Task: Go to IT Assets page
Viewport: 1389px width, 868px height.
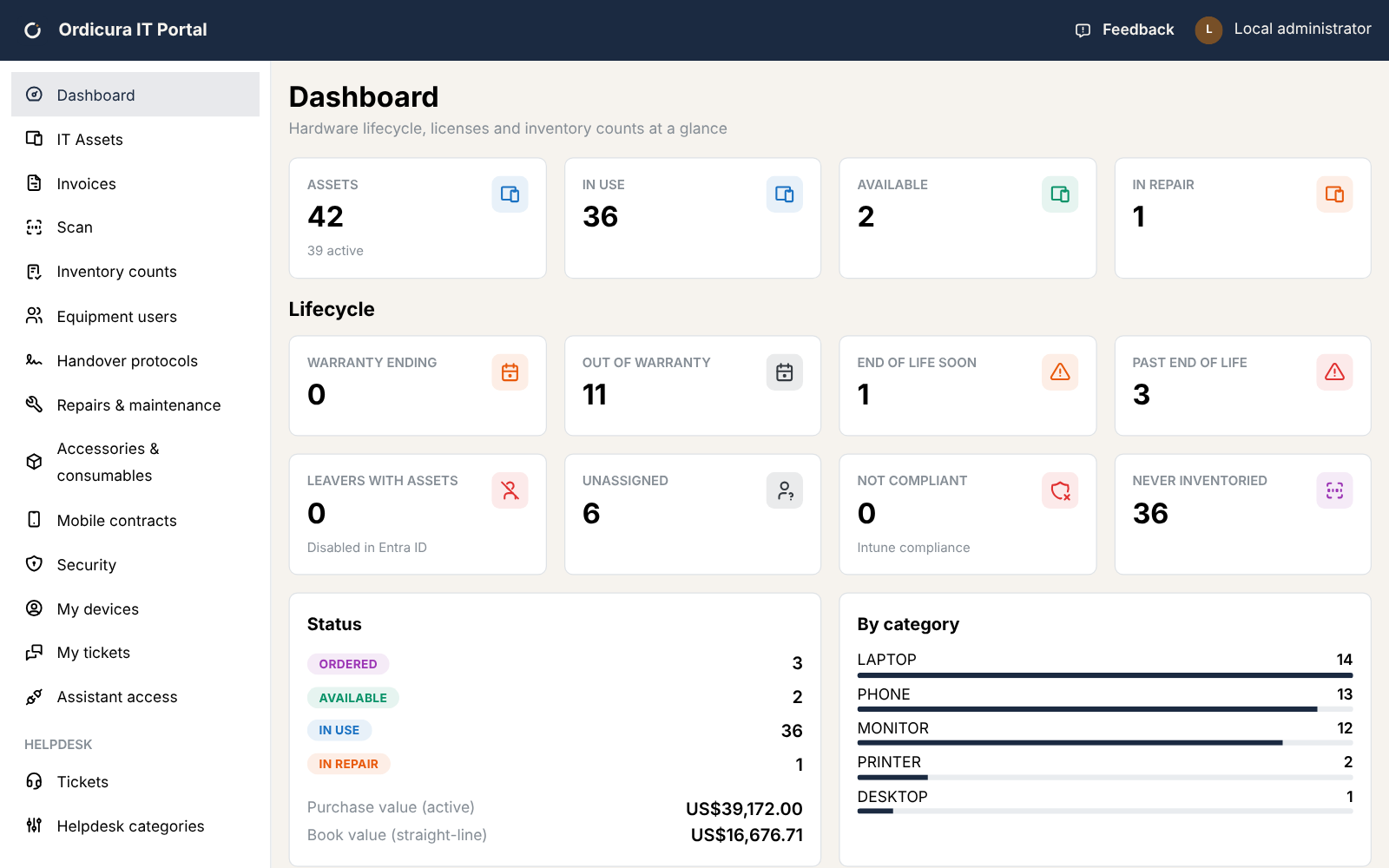Action: [135, 139]
